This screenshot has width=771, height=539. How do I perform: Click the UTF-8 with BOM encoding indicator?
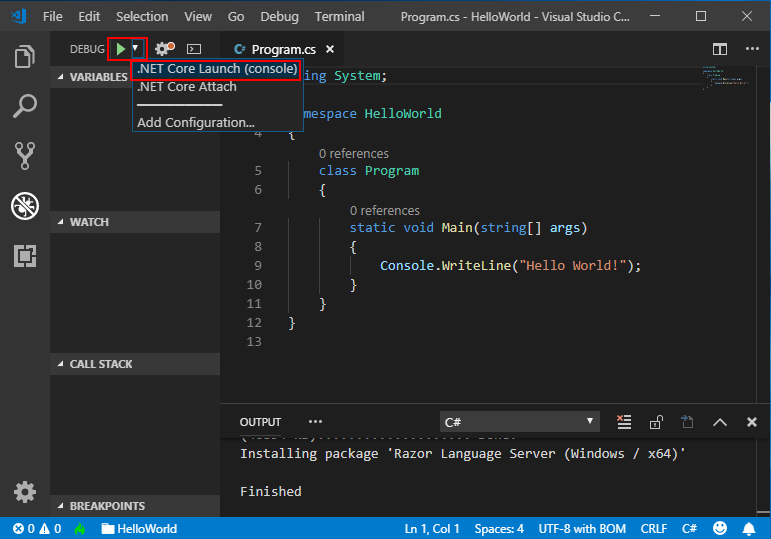point(582,529)
